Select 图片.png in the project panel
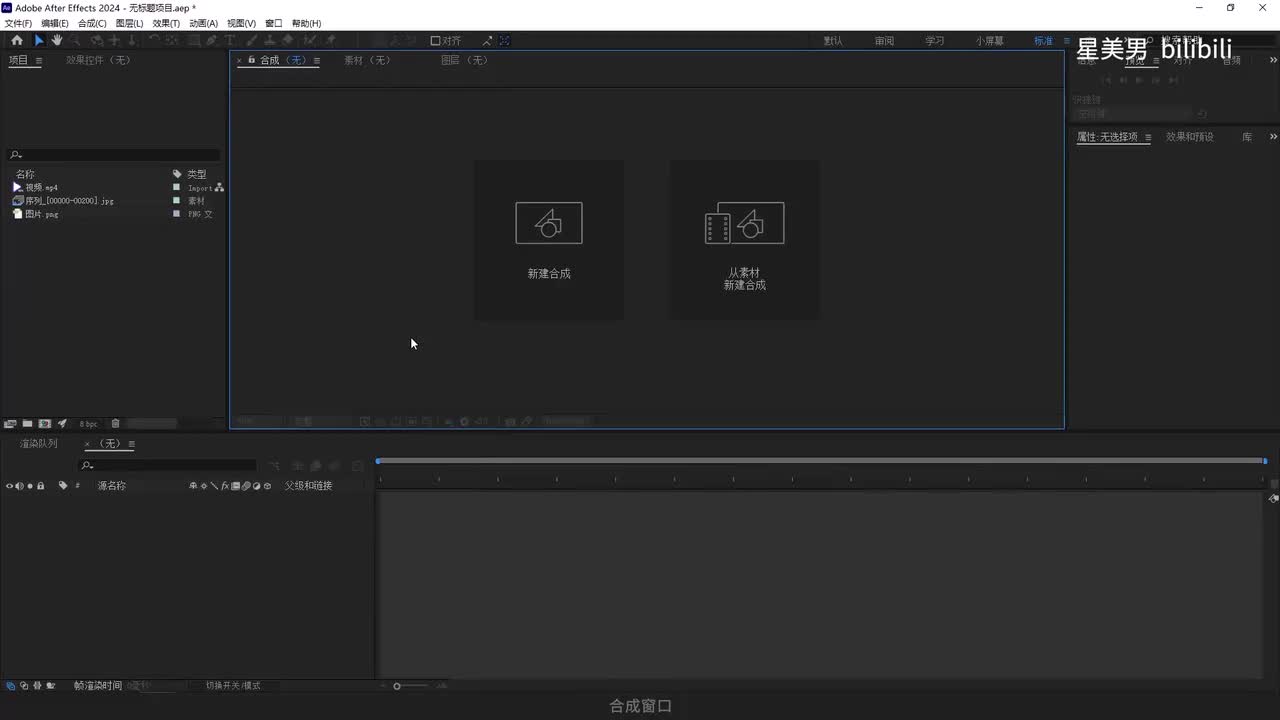This screenshot has width=1280, height=720. click(x=42, y=213)
